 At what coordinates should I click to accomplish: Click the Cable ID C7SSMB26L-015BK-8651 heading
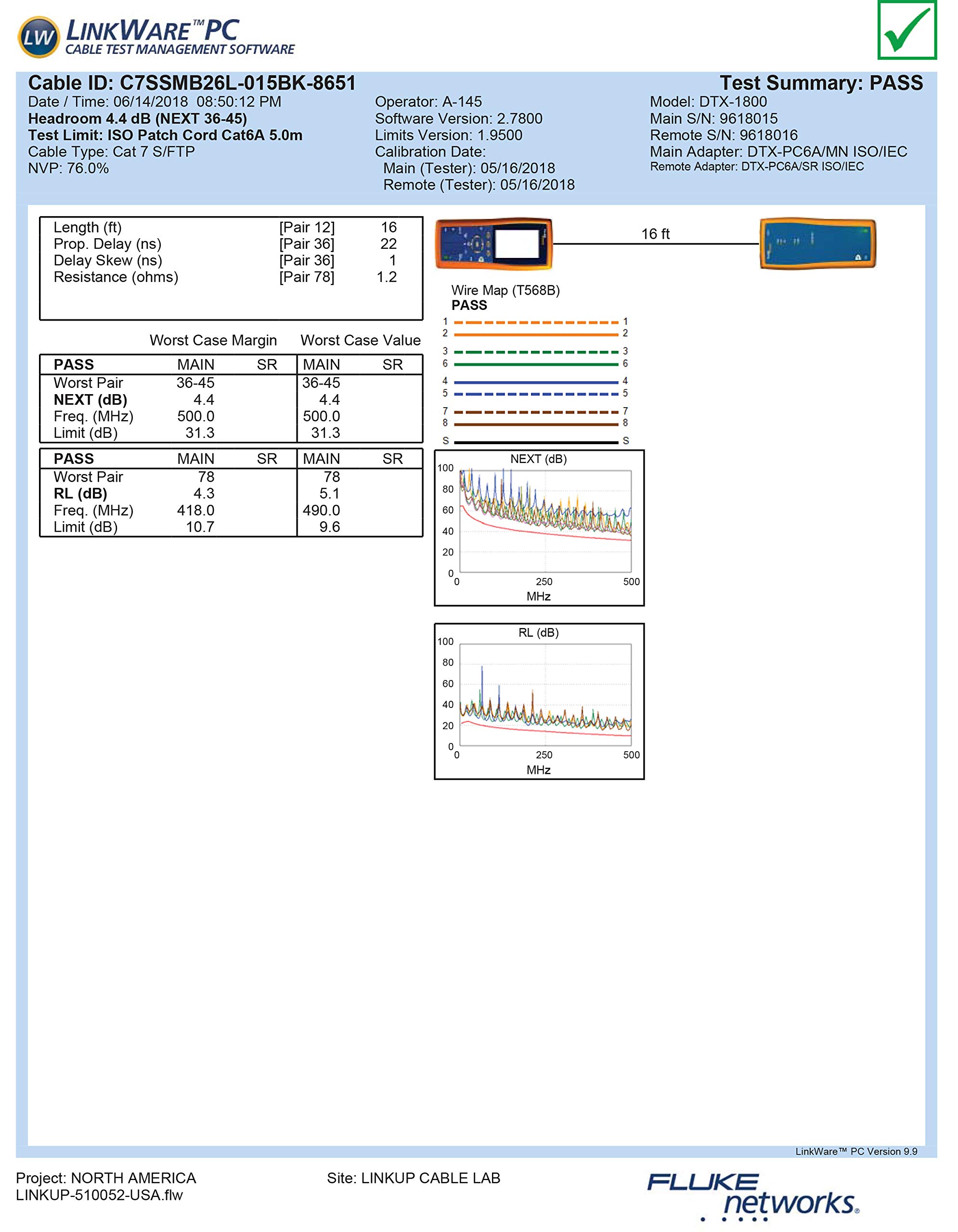(x=192, y=83)
